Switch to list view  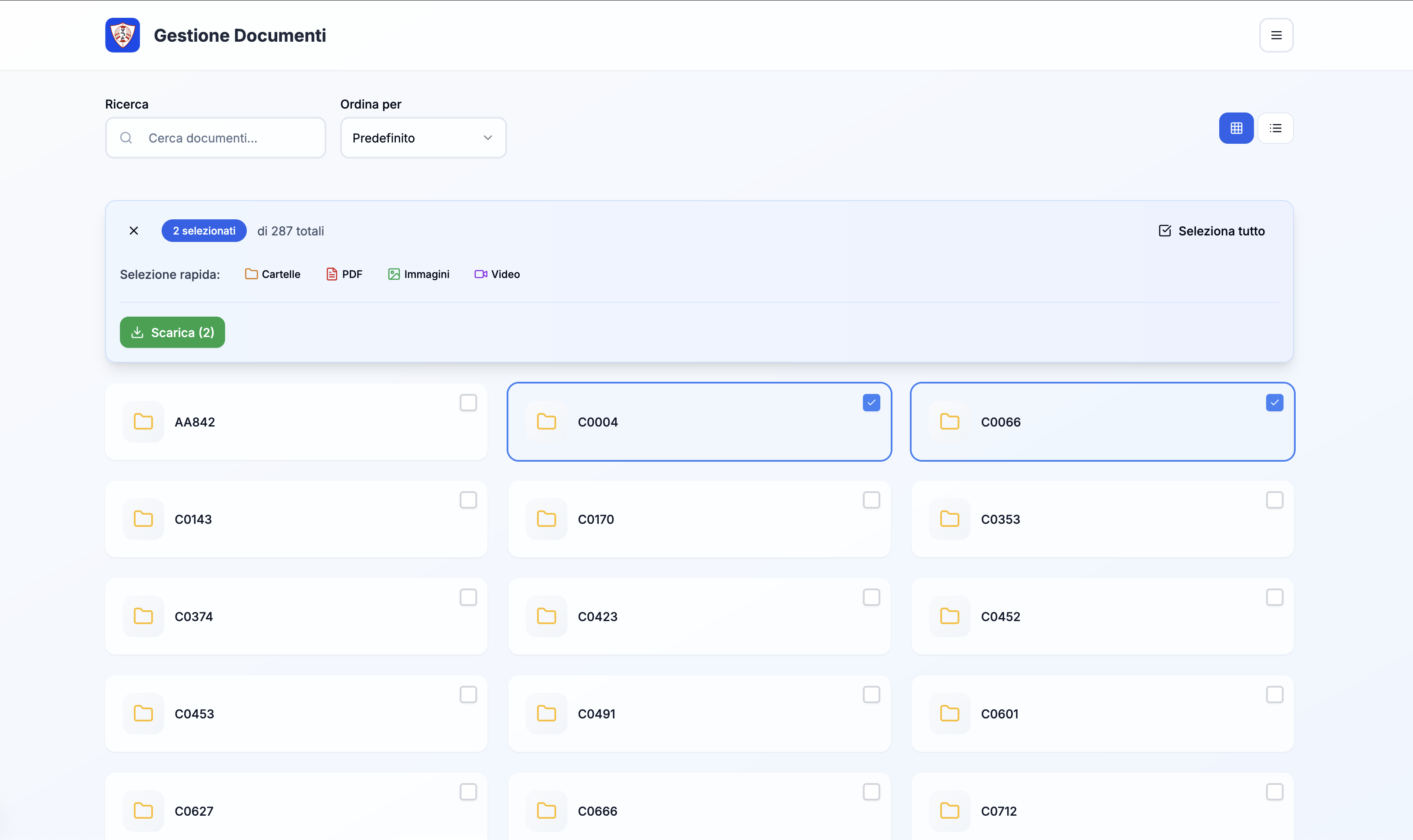coord(1275,128)
